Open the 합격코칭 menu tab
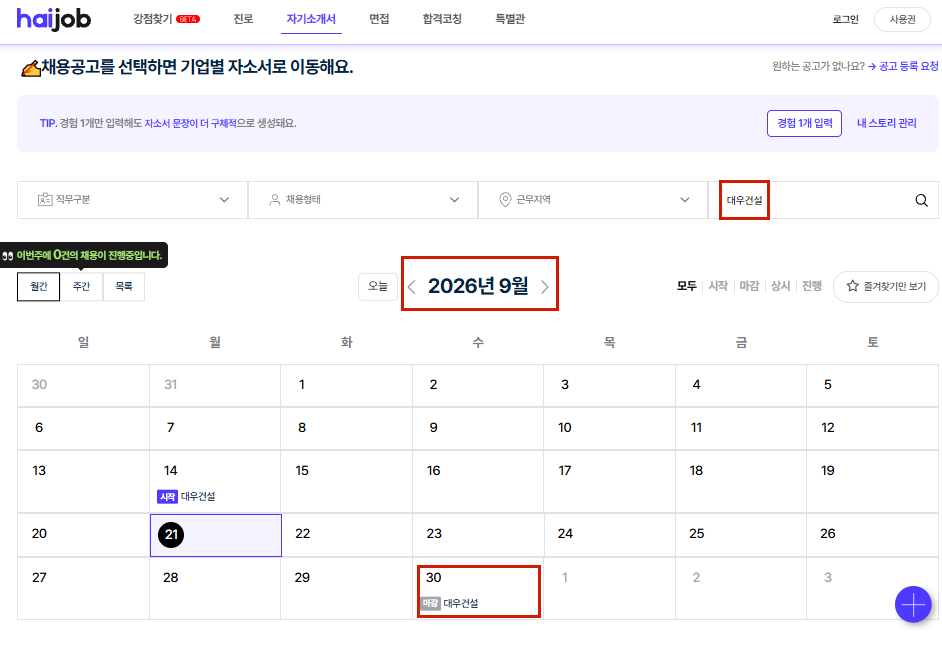Screen dimensions: 942x651 (x=442, y=19)
